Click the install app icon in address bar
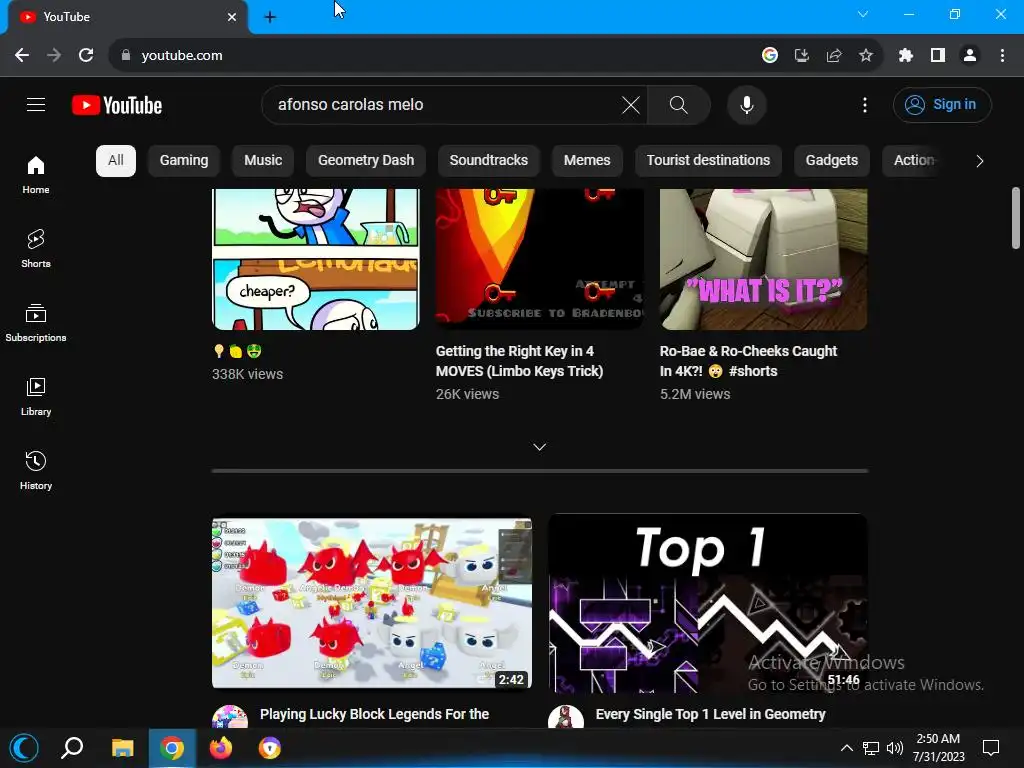This screenshot has width=1024, height=768. 801,56
